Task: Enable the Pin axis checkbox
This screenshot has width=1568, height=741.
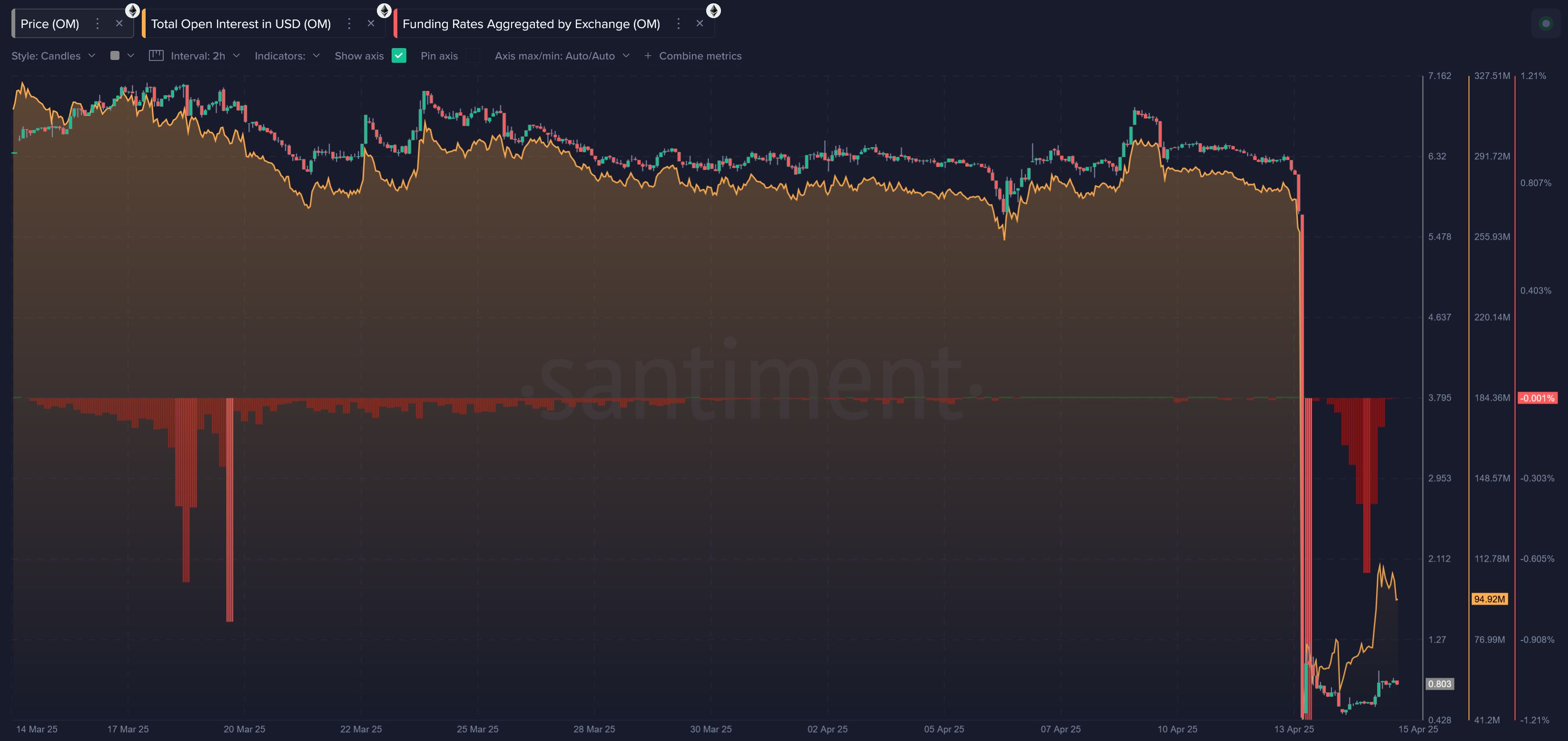Action: coord(473,55)
